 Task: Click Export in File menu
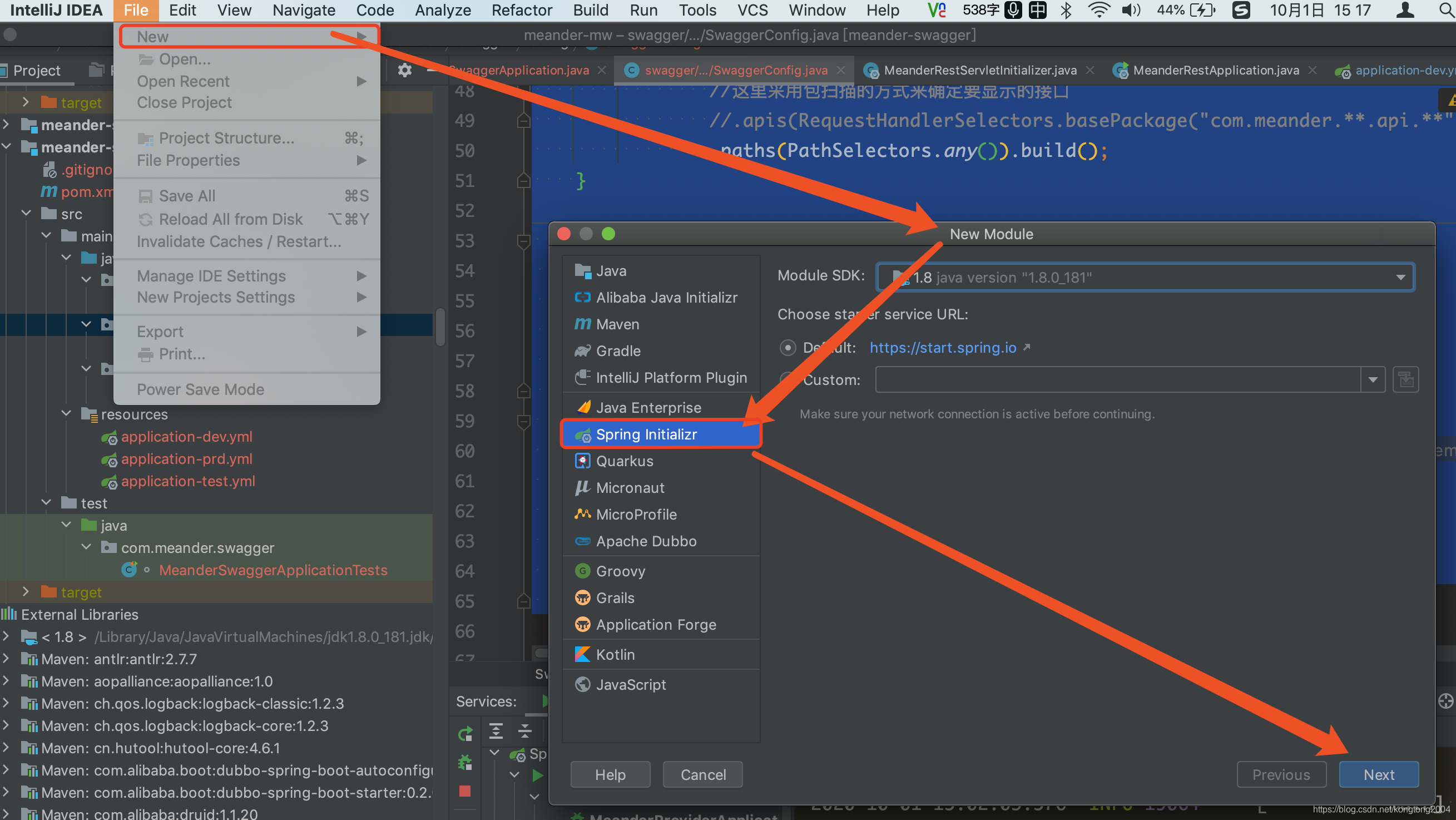pos(247,332)
